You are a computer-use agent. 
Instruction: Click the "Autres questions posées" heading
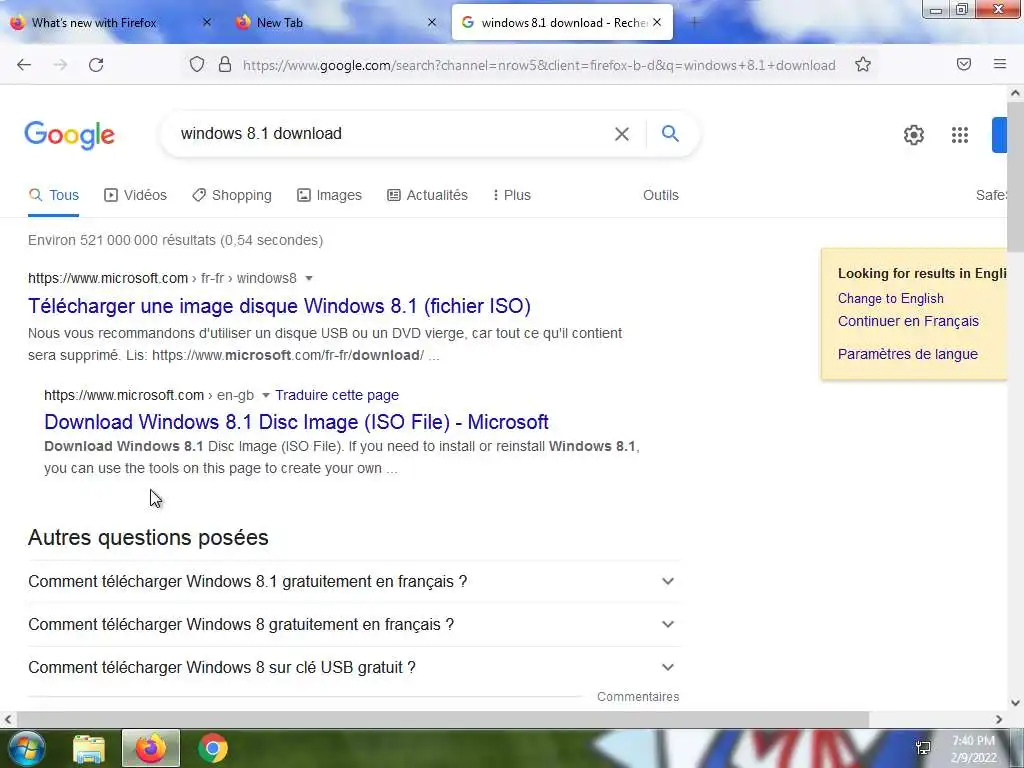click(x=148, y=537)
